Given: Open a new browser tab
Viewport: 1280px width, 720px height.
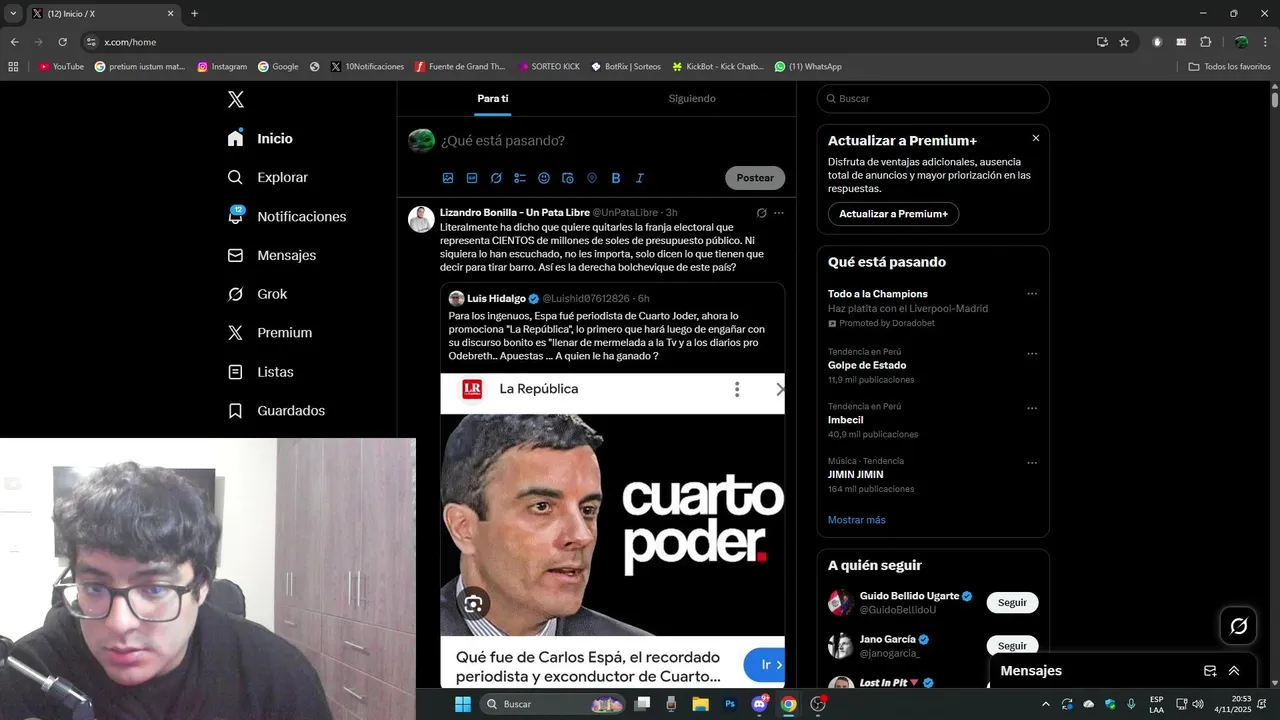Looking at the screenshot, I should point(194,13).
